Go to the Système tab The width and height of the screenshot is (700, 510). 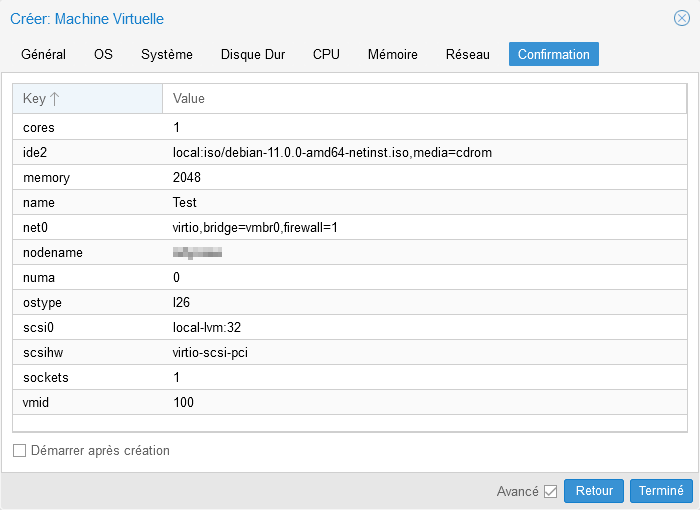click(x=166, y=54)
